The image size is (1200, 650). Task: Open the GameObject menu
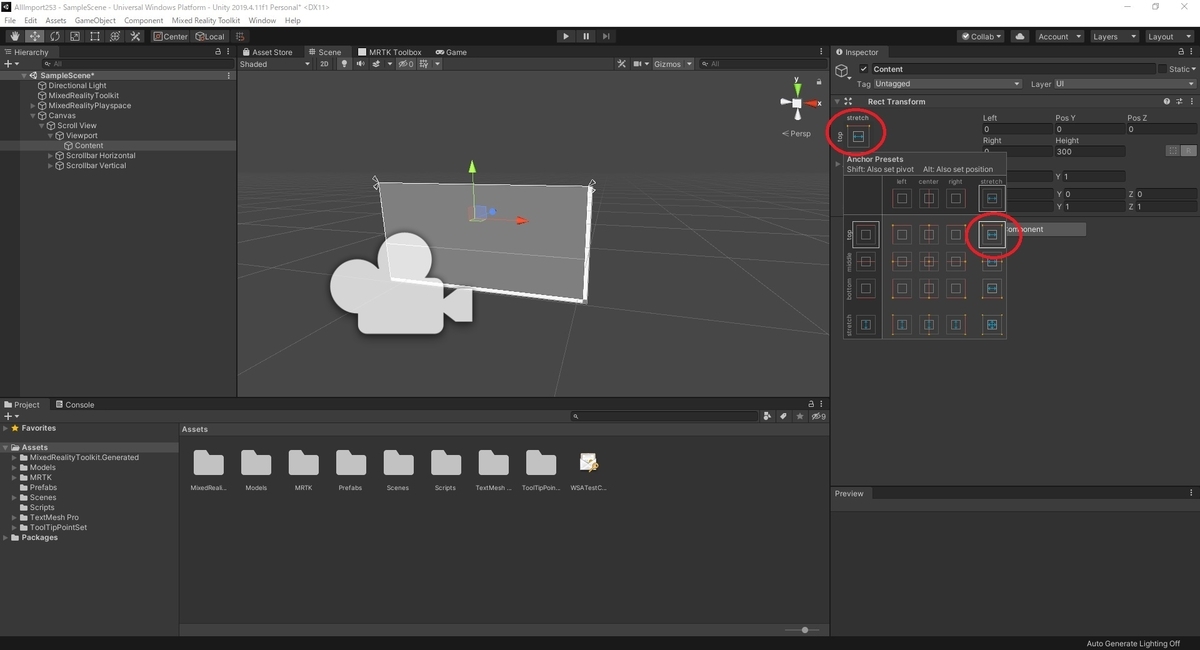(95, 20)
